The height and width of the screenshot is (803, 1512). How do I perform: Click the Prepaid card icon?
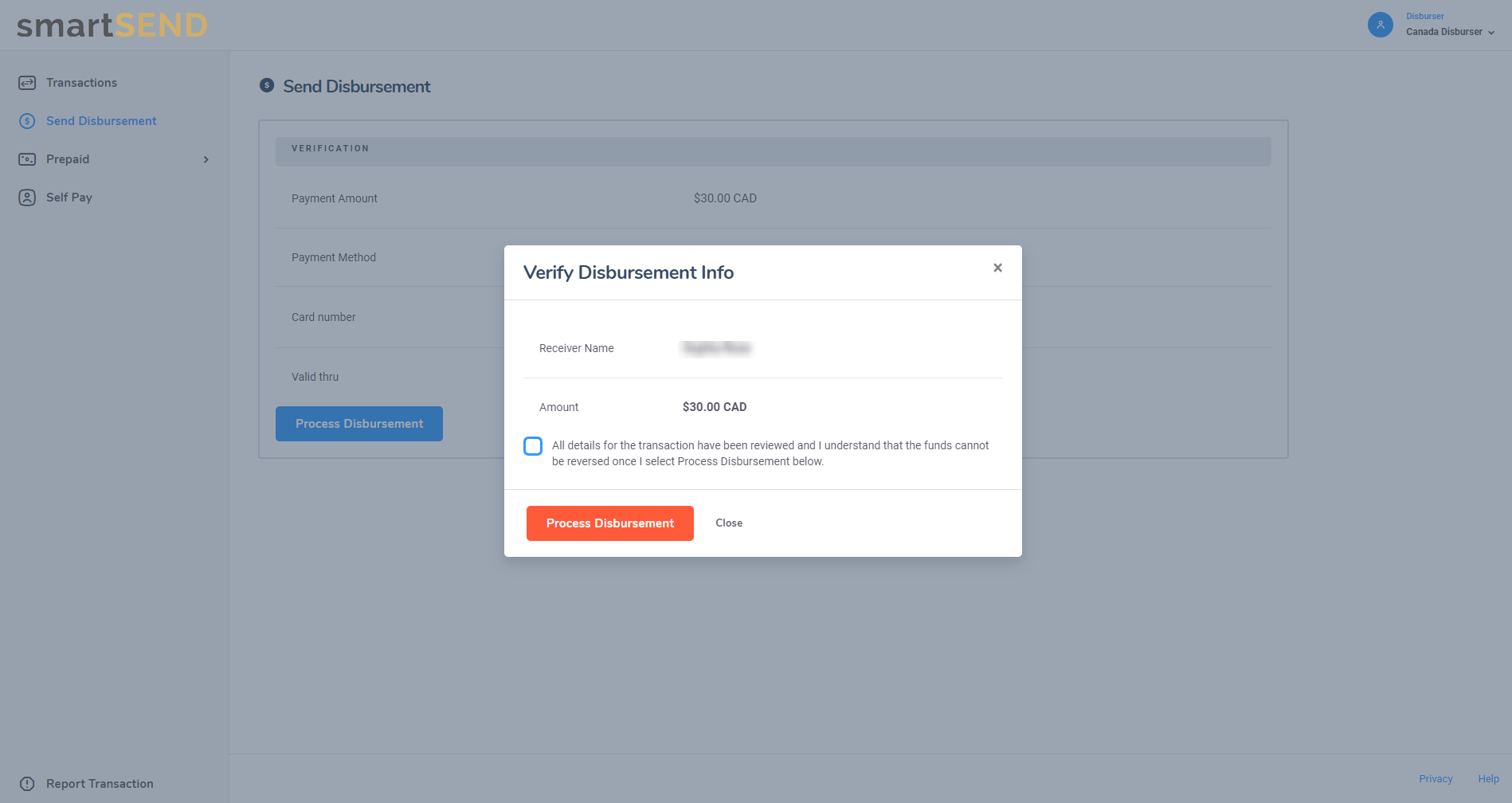pyautogui.click(x=27, y=159)
